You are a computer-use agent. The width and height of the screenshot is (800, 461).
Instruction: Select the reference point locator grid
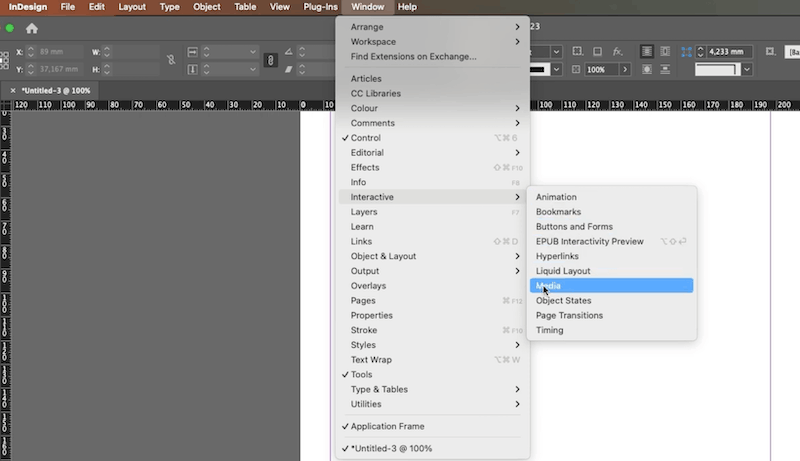coord(4,60)
